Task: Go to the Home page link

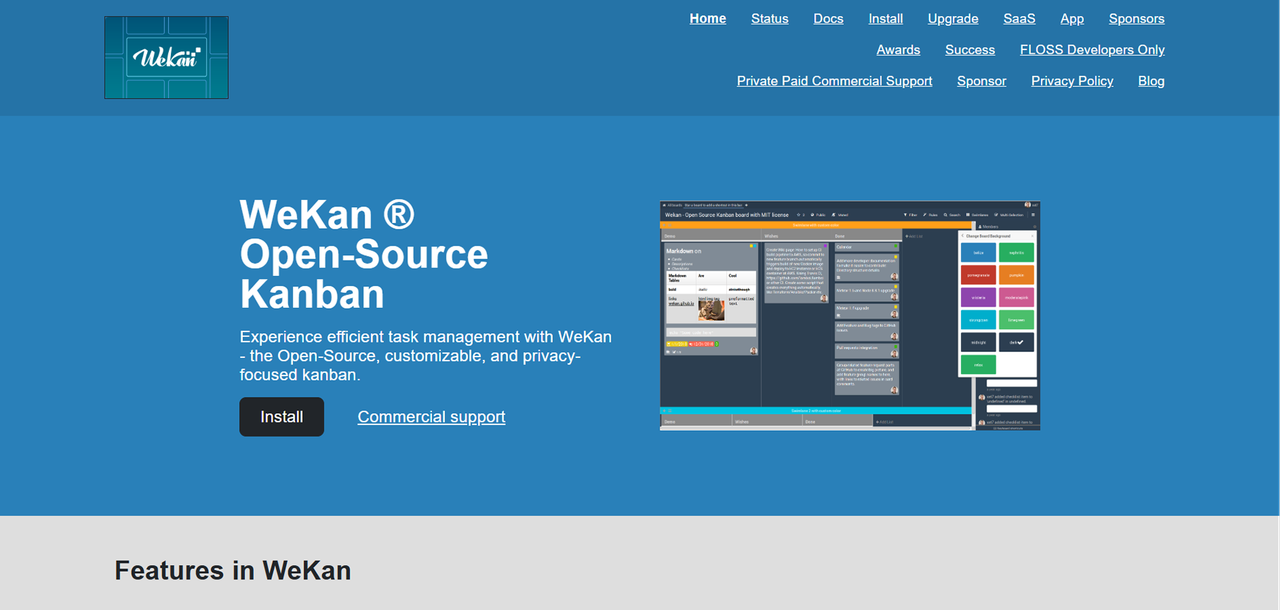Action: 708,18
